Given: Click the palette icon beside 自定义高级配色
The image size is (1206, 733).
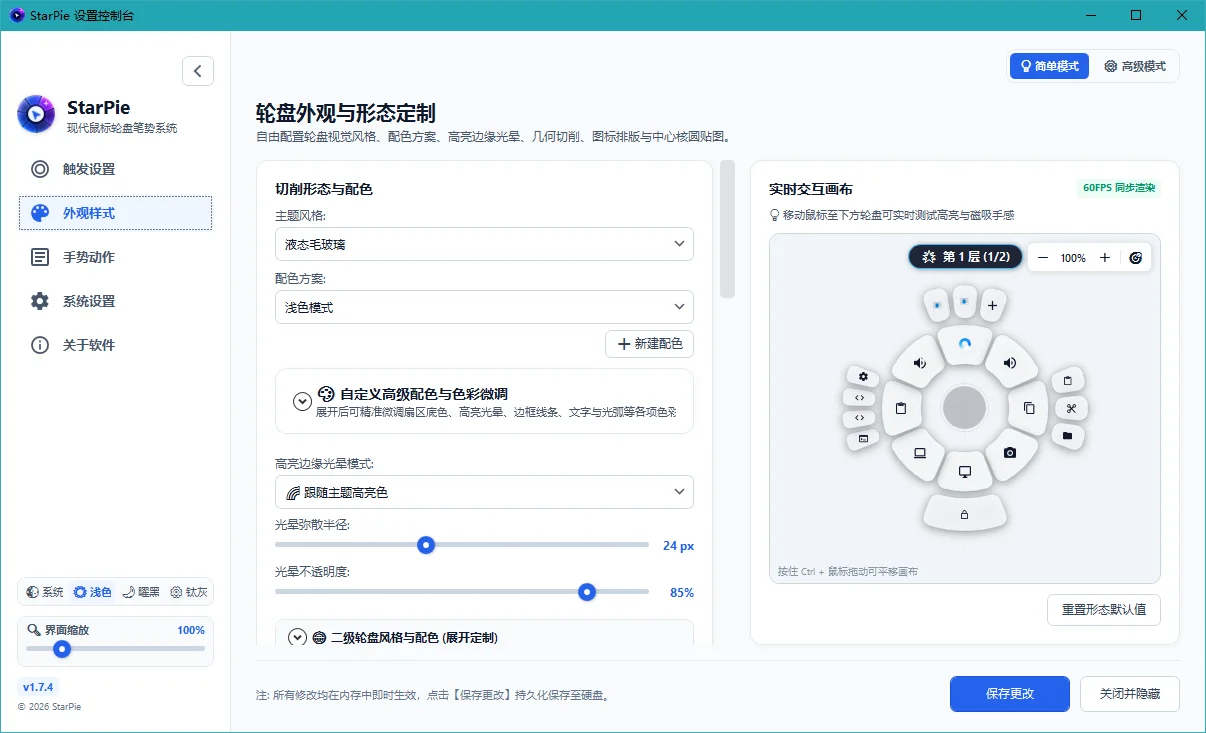Looking at the screenshot, I should click(326, 393).
